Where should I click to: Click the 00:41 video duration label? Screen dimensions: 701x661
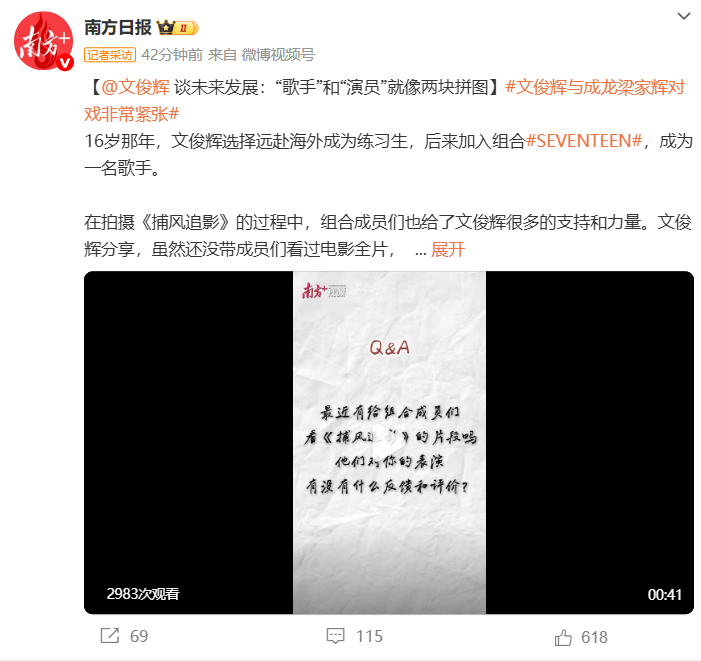click(664, 594)
